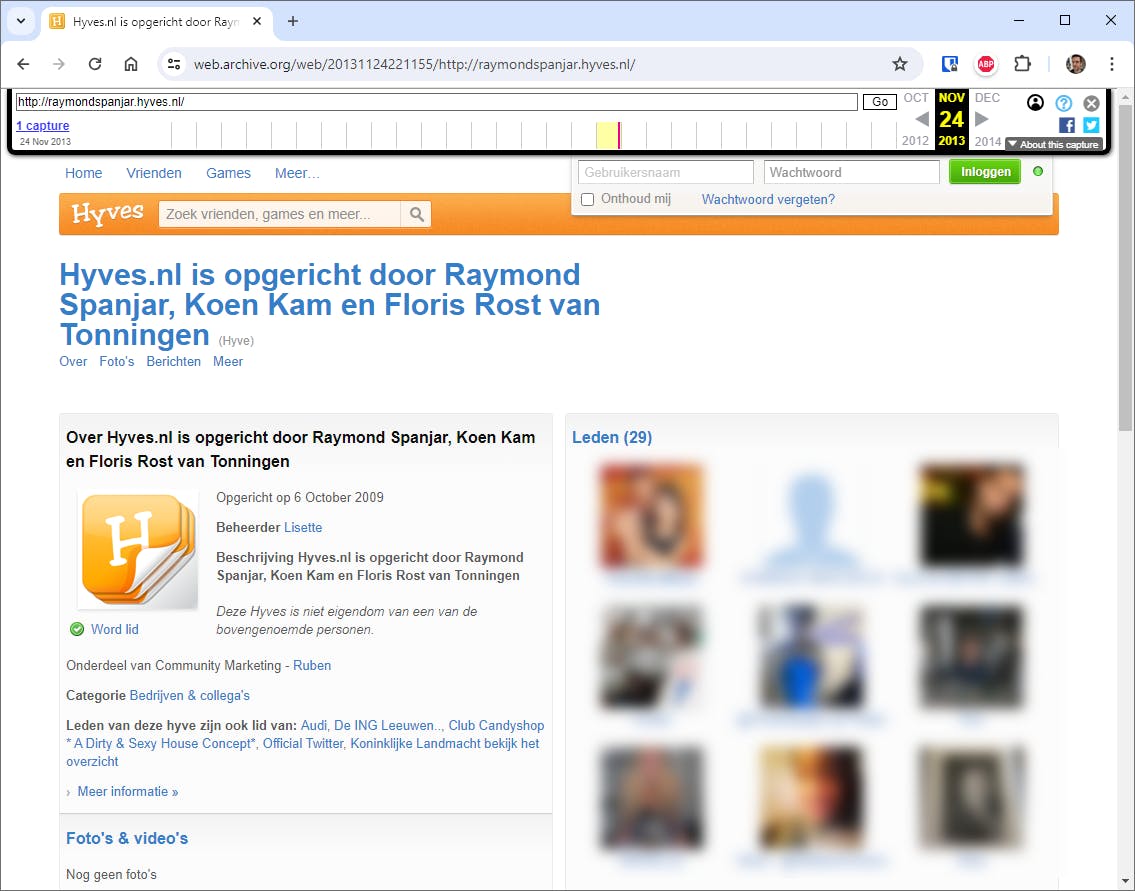Screen dimensions: 1135x891
Task: Click the green Inloggen button
Action: coord(985,172)
